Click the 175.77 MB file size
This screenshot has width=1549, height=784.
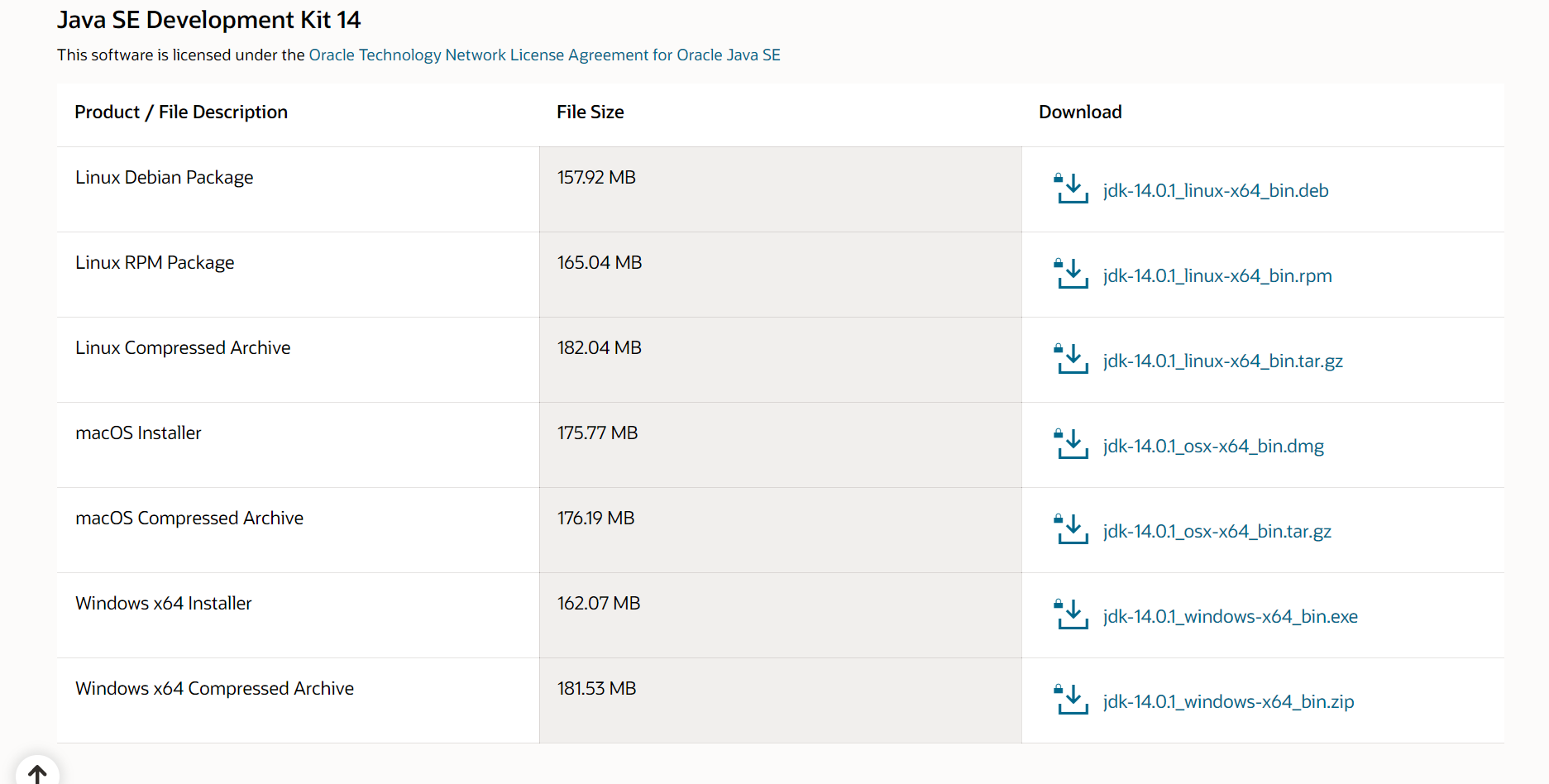(597, 433)
